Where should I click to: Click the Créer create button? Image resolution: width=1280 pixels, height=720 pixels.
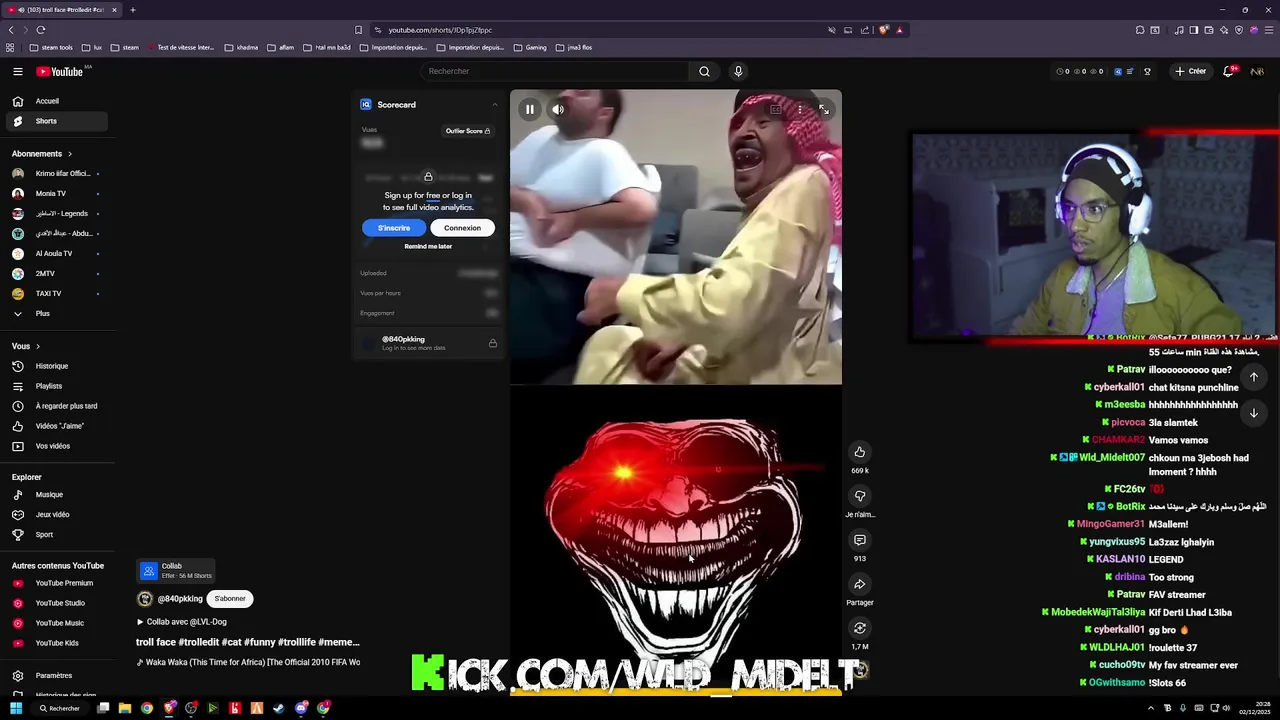(x=1191, y=71)
